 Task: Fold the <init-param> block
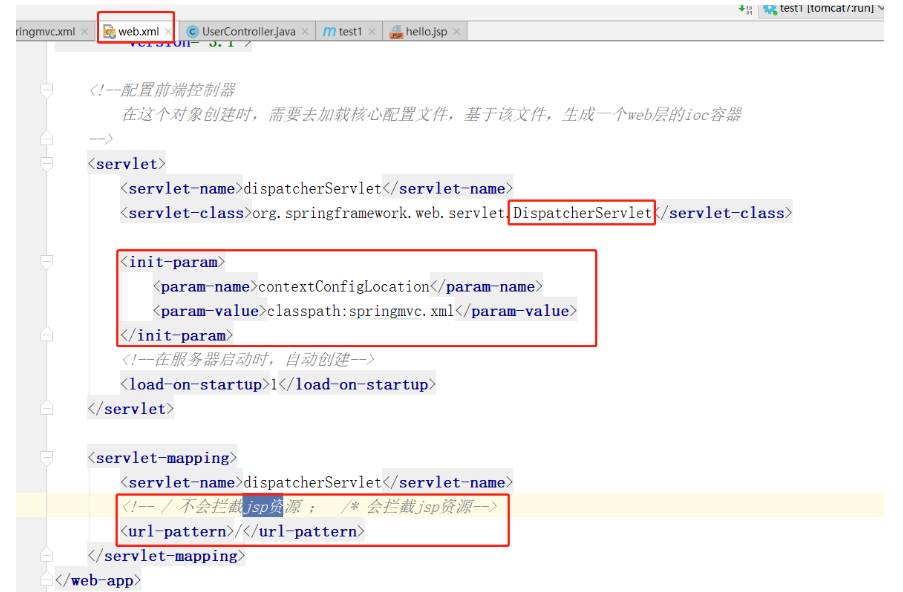coord(47,262)
